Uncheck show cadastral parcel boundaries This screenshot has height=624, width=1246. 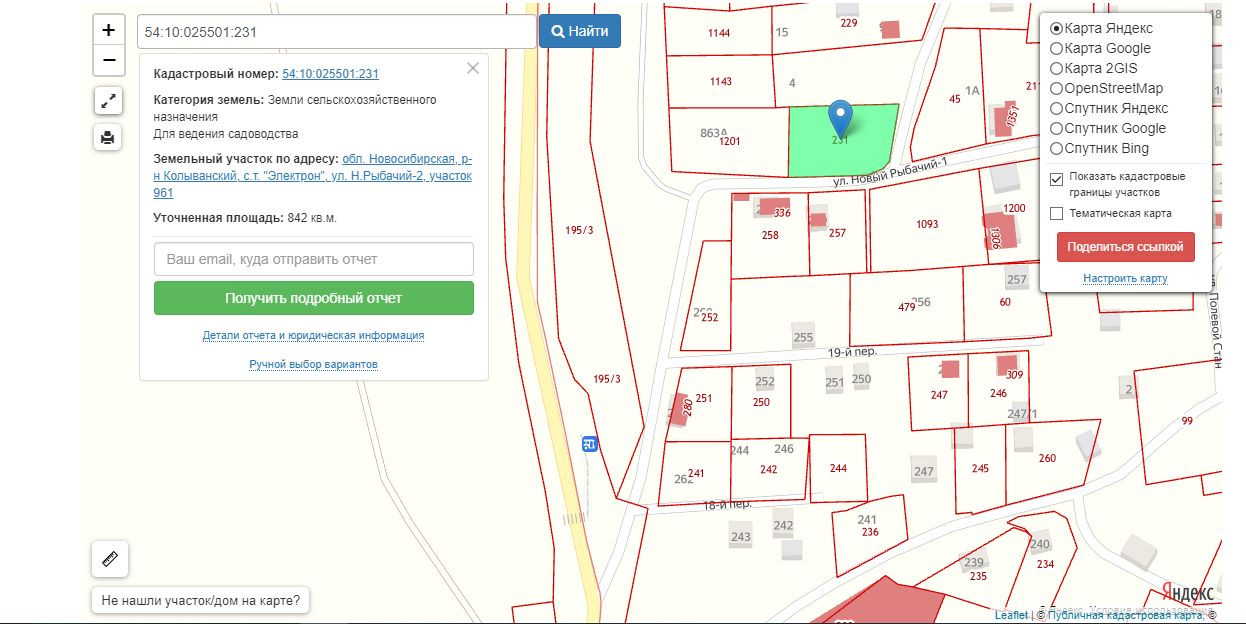tap(1057, 179)
